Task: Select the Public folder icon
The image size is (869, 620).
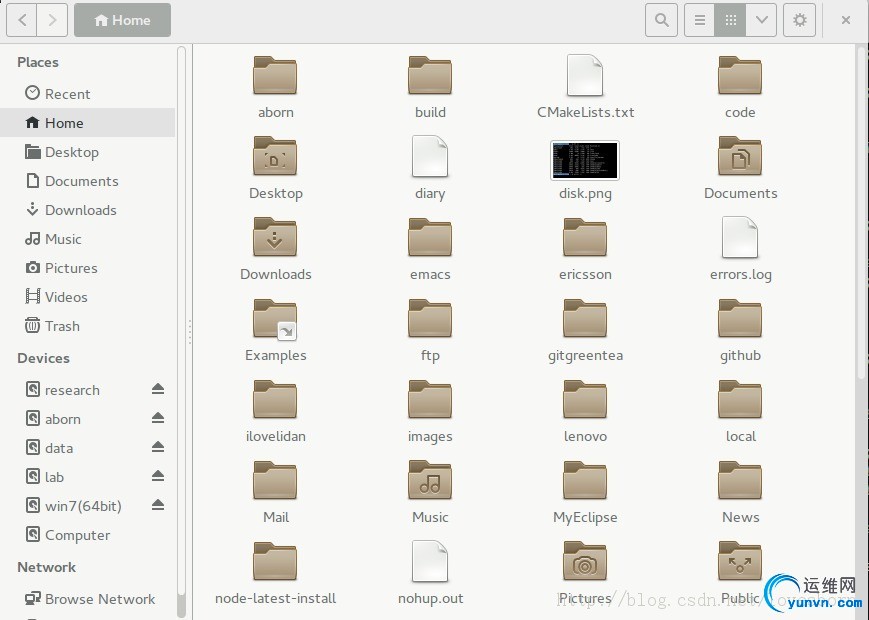Action: 740,561
